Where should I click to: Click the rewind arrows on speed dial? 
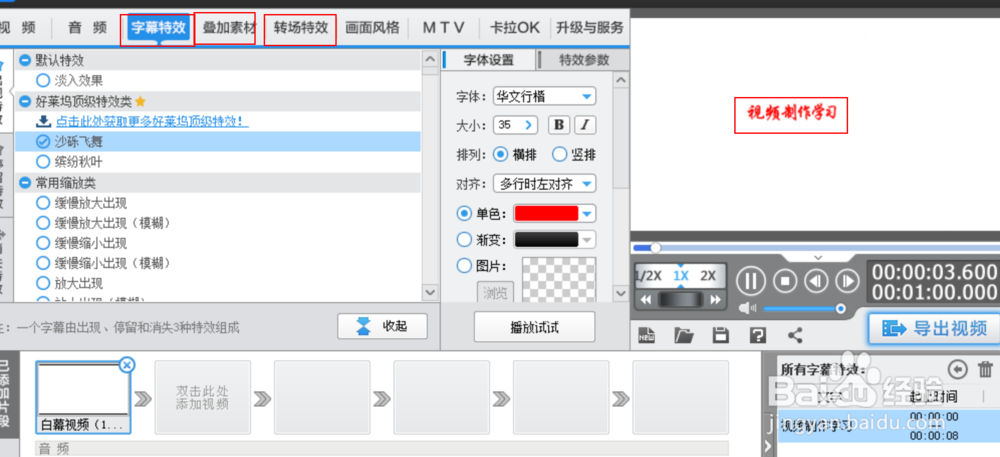tap(647, 300)
